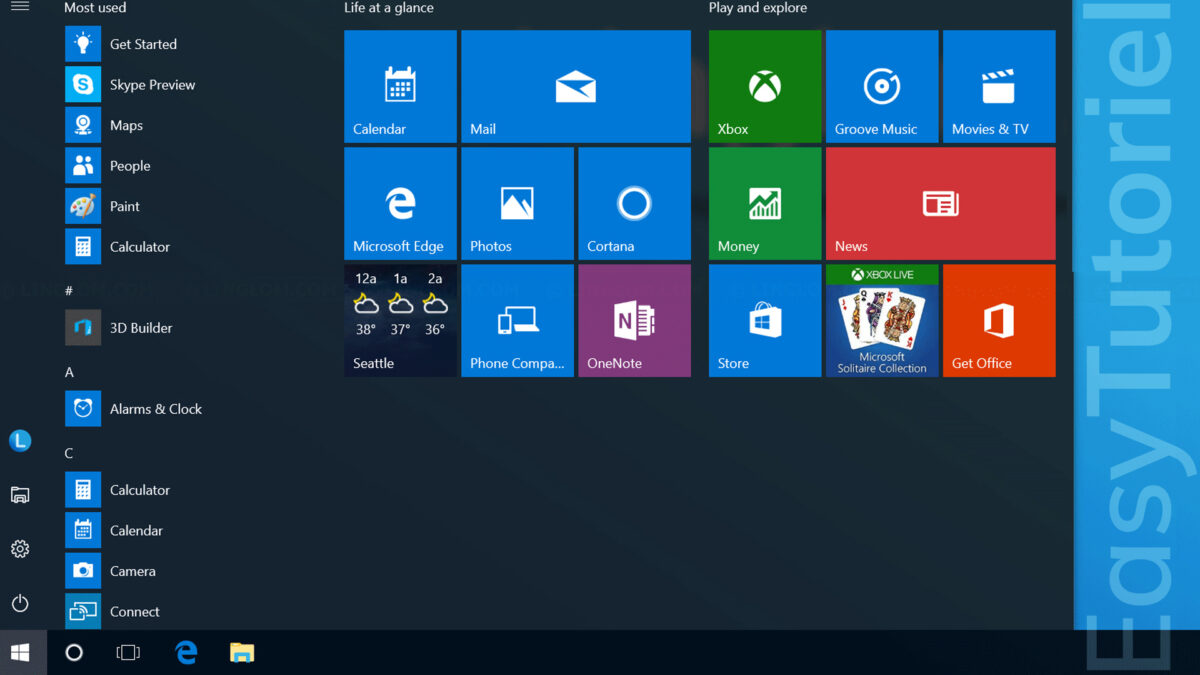Open the user account L avatar
1200x675 pixels.
pyautogui.click(x=20, y=440)
